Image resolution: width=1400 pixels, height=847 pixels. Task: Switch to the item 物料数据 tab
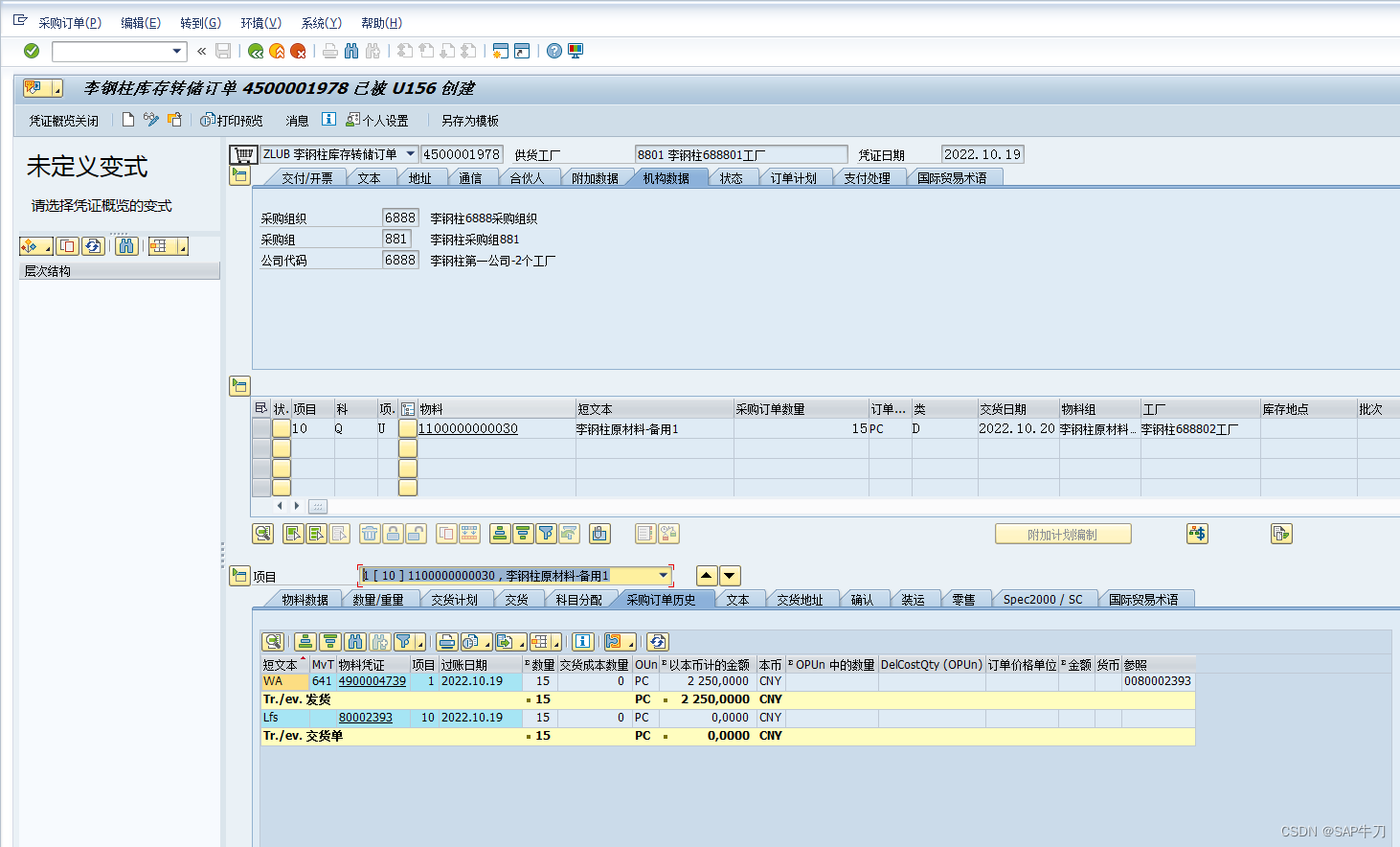(x=305, y=600)
